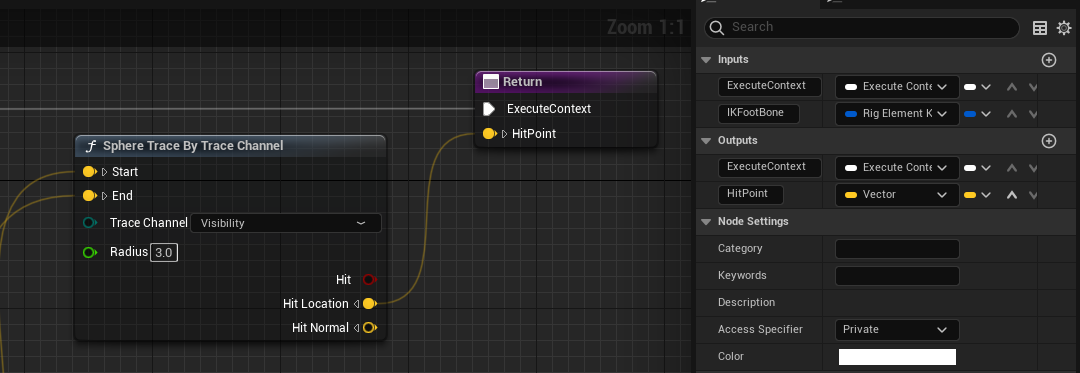Collapse the Inputs section
The height and width of the screenshot is (373, 1080).
point(705,60)
